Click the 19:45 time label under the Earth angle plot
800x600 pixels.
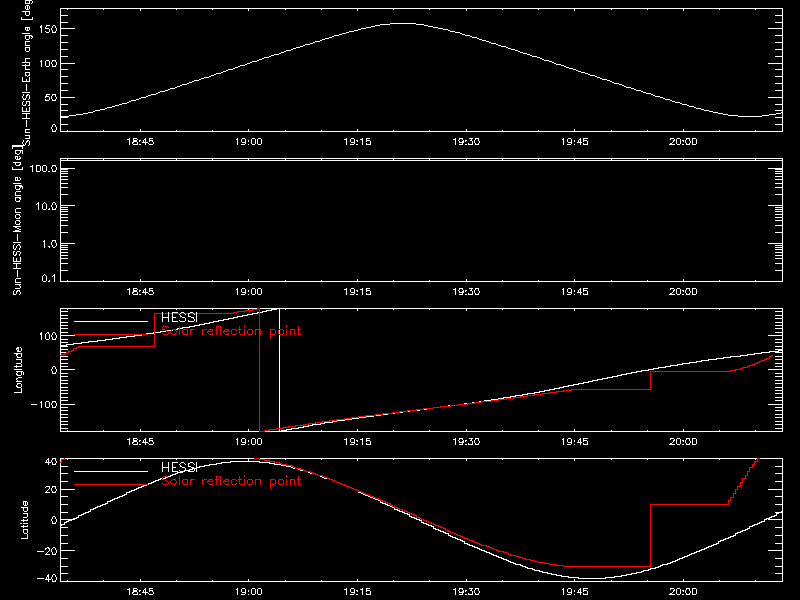pos(575,142)
